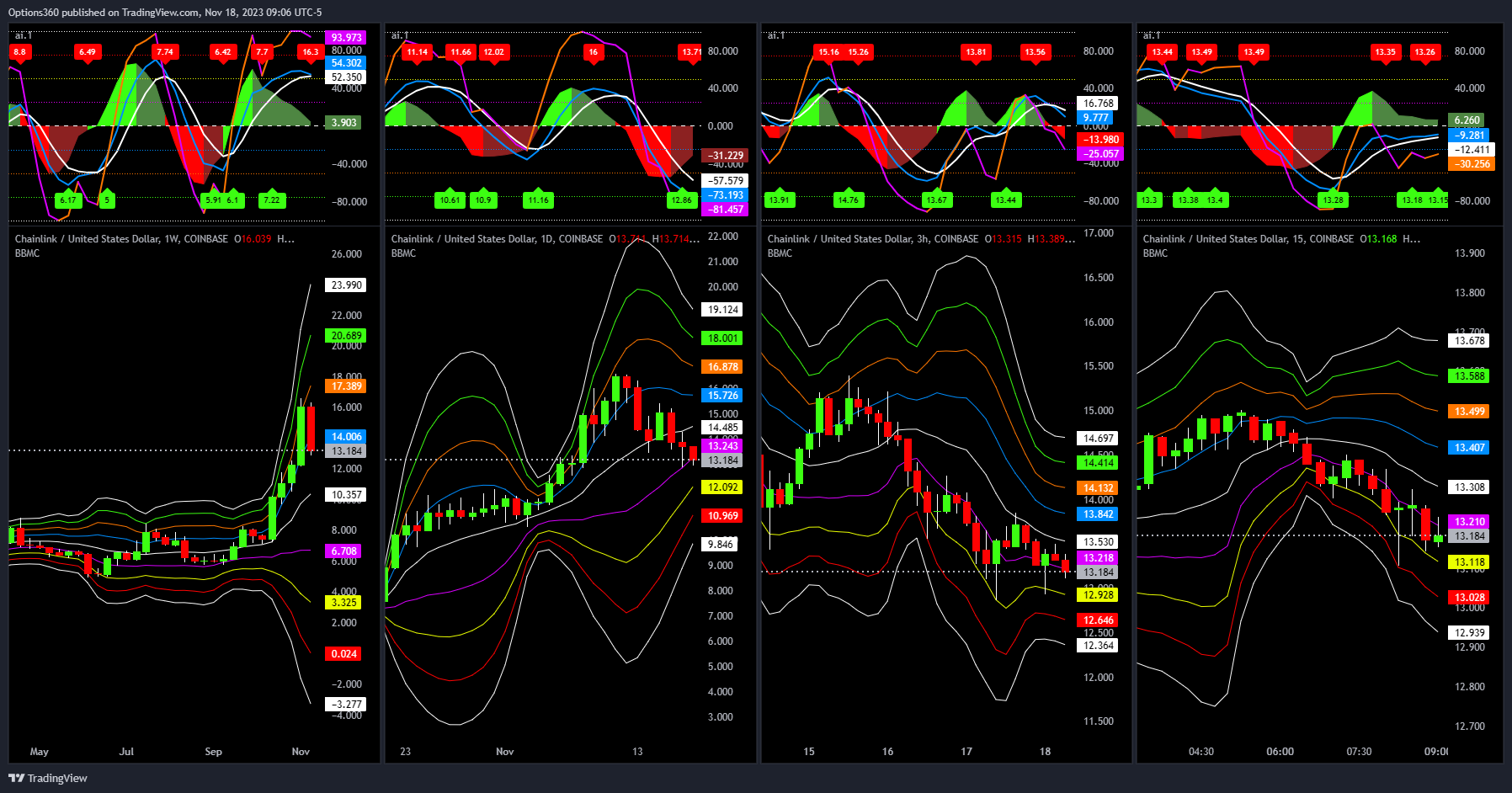1512x793 pixels.
Task: Click the green 11.16 signal marker
Action: point(539,200)
